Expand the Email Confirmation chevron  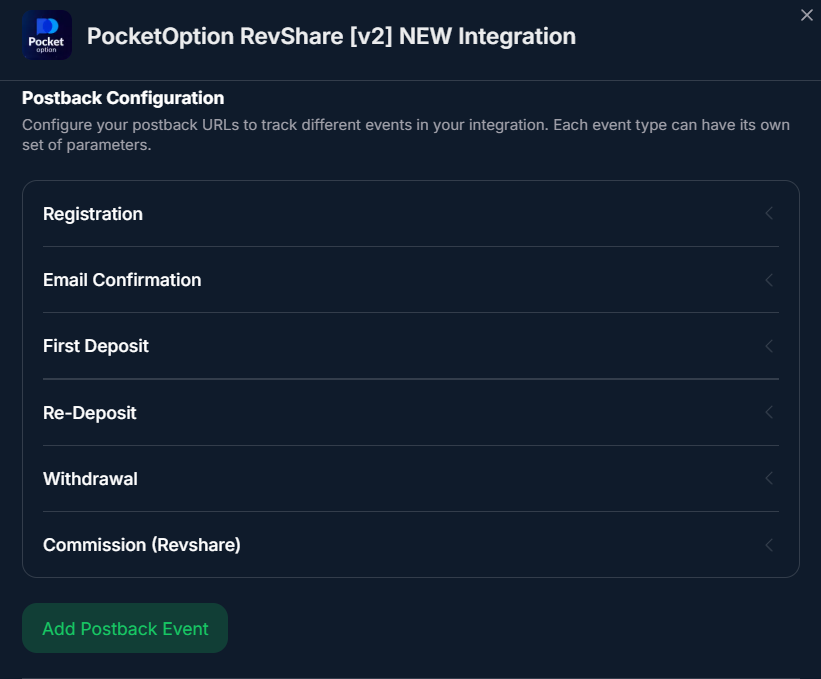pyautogui.click(x=769, y=280)
